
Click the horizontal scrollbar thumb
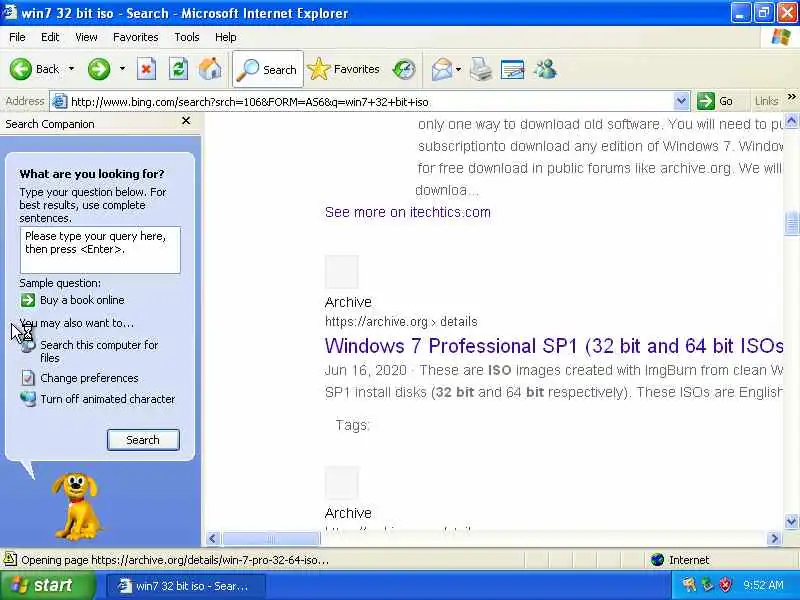pos(271,538)
